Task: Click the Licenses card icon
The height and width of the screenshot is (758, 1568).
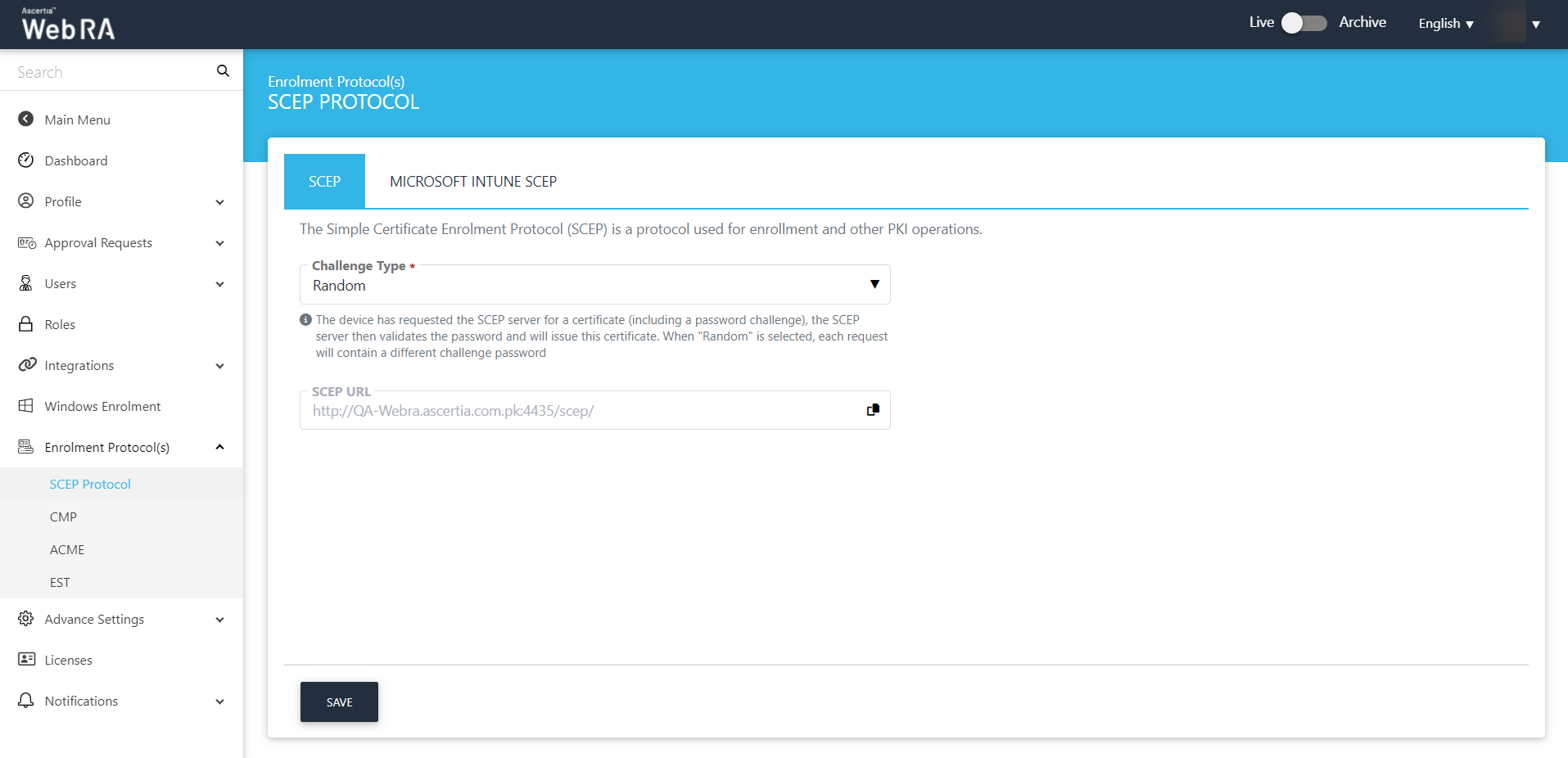Action: pos(26,660)
